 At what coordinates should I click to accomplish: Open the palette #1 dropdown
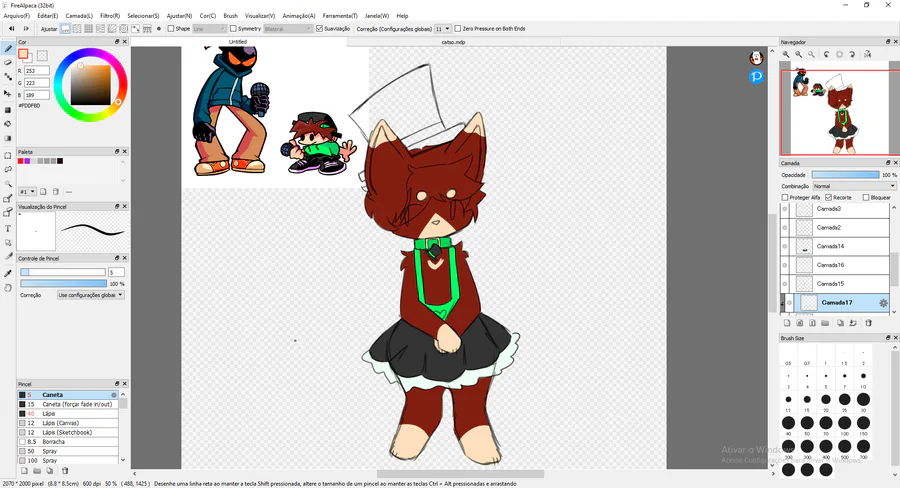[28, 192]
